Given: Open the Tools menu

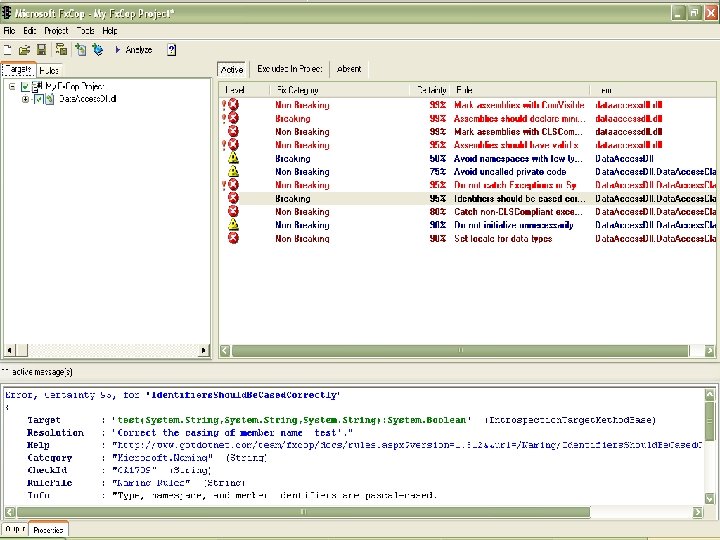Looking at the screenshot, I should [86, 31].
